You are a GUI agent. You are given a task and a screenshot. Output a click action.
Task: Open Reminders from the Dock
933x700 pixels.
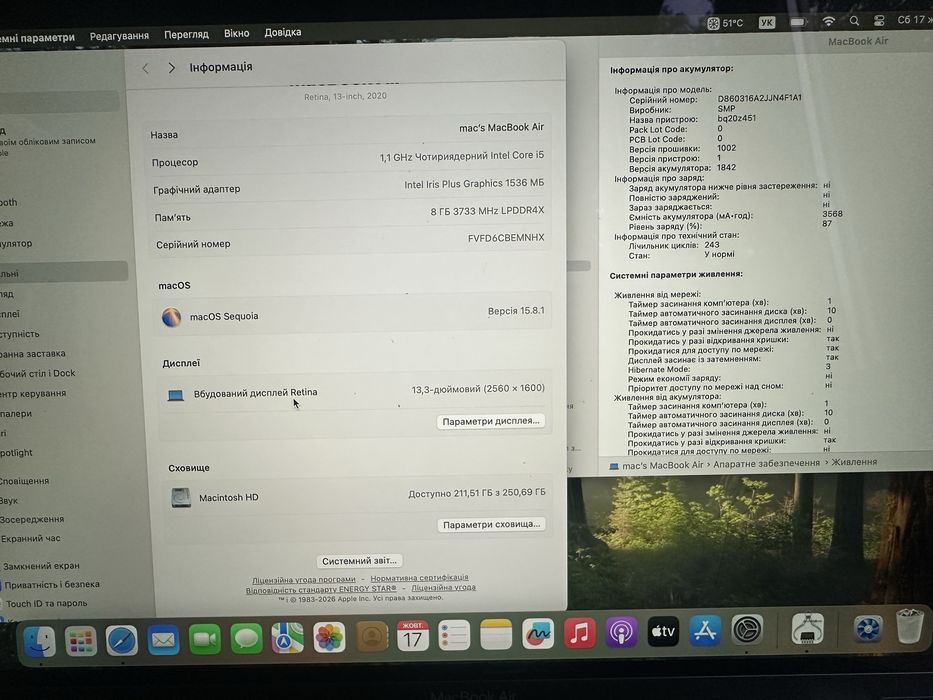(455, 636)
